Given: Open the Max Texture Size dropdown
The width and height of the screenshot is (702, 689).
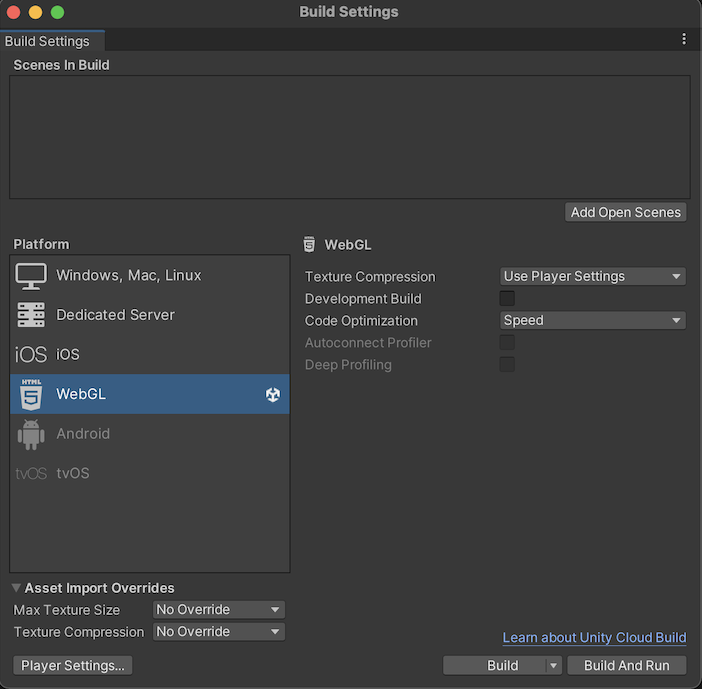Looking at the screenshot, I should [x=219, y=610].
